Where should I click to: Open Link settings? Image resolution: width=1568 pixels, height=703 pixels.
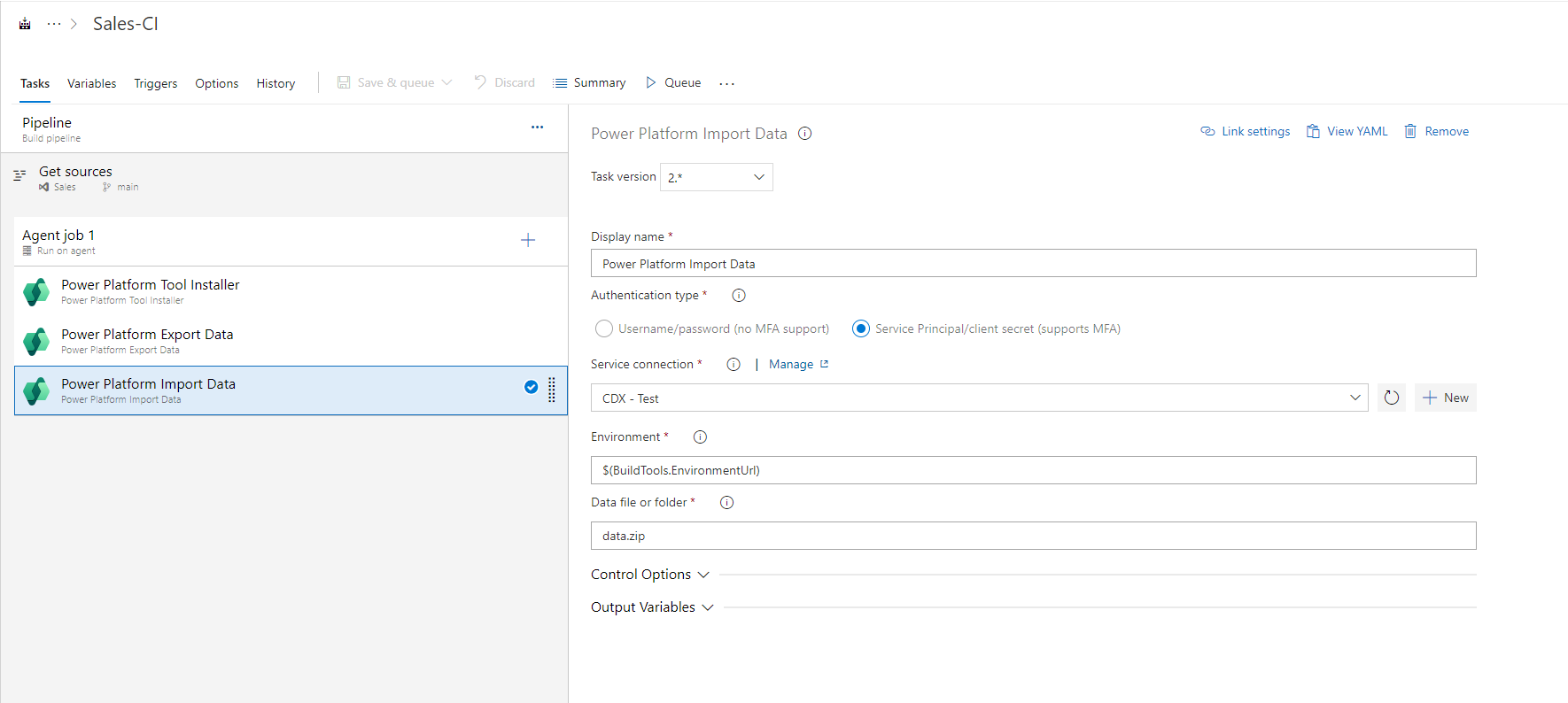[1246, 132]
